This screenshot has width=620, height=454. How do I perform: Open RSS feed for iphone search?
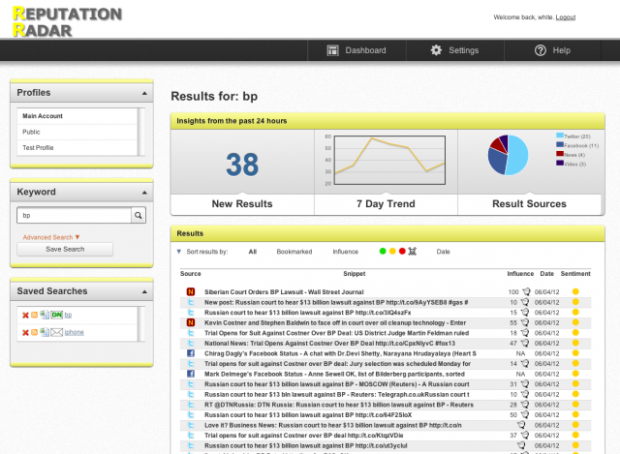click(x=34, y=333)
